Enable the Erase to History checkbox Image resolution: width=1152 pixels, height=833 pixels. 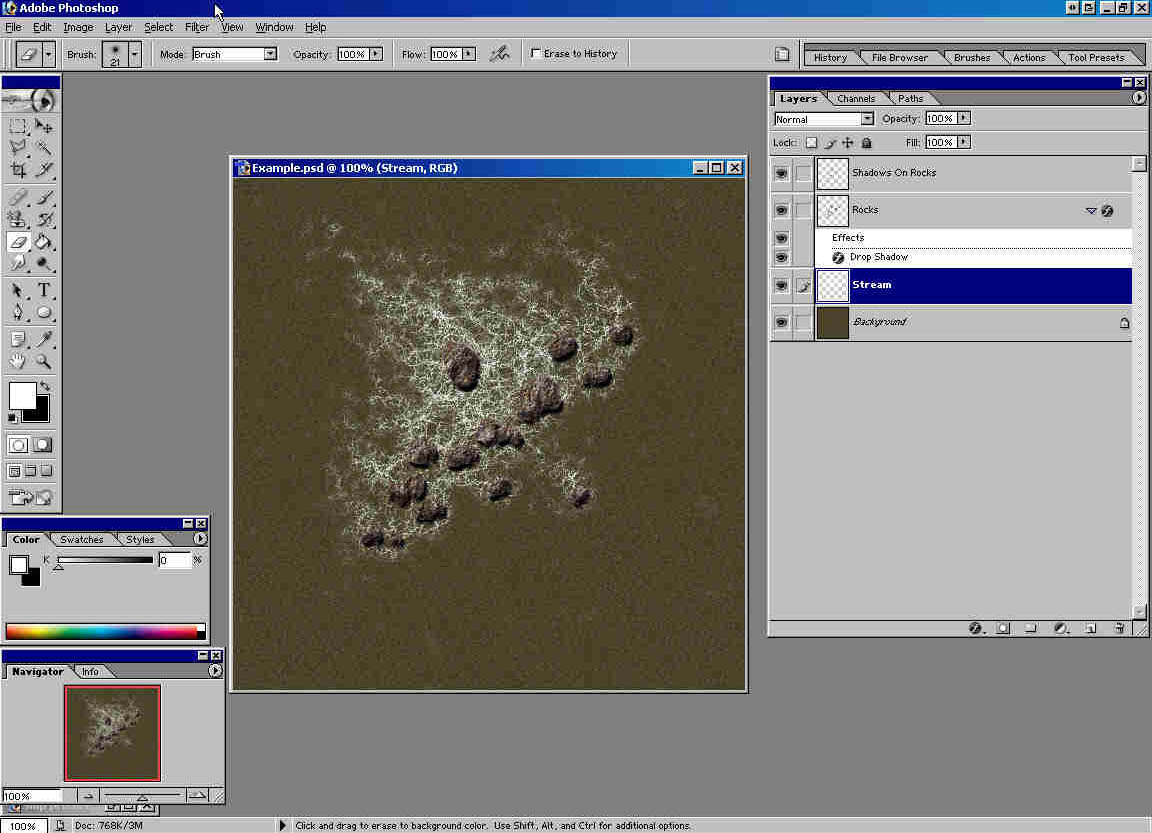536,54
